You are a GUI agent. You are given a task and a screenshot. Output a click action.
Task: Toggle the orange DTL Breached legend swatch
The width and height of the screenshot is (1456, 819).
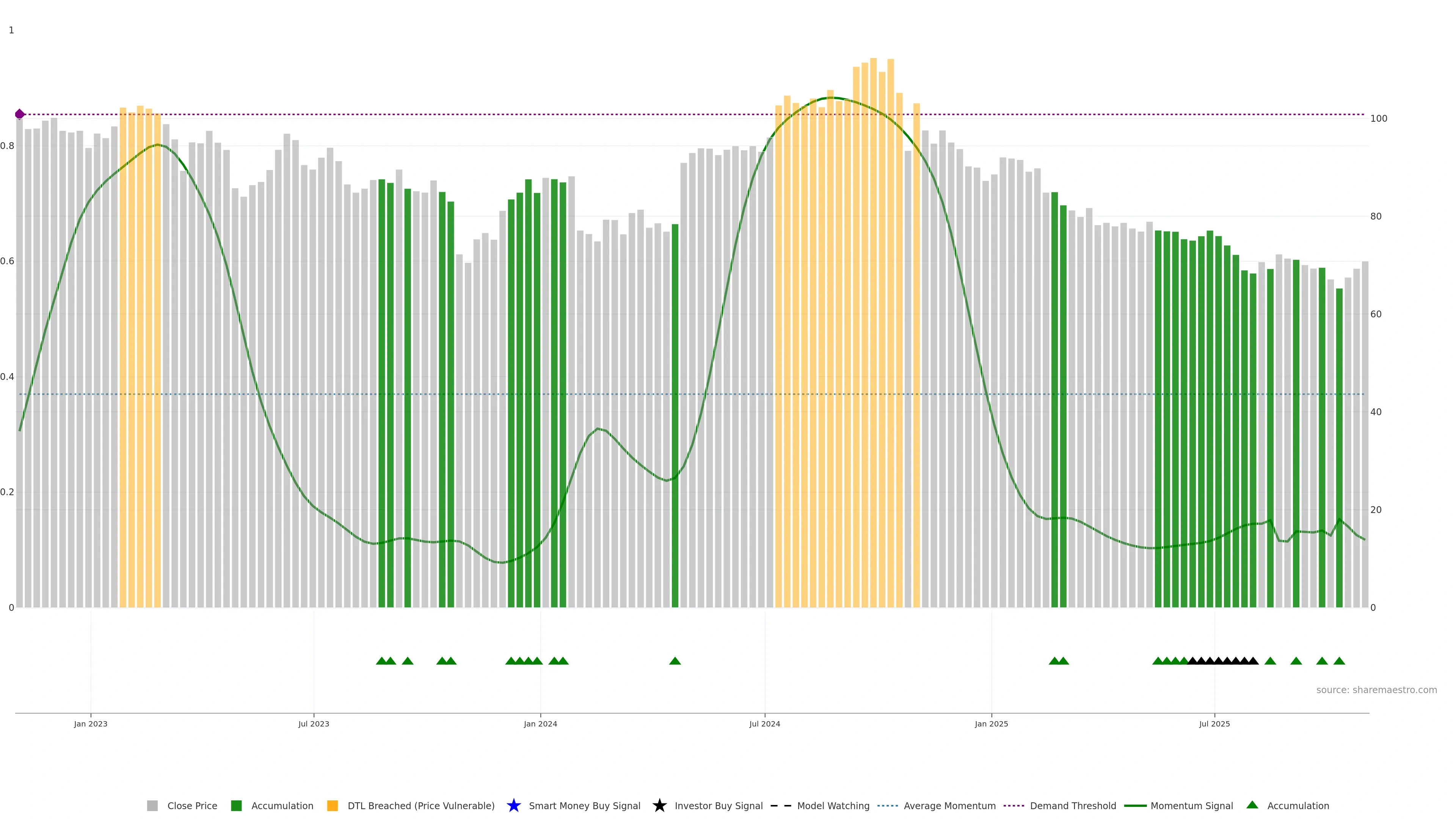(333, 805)
